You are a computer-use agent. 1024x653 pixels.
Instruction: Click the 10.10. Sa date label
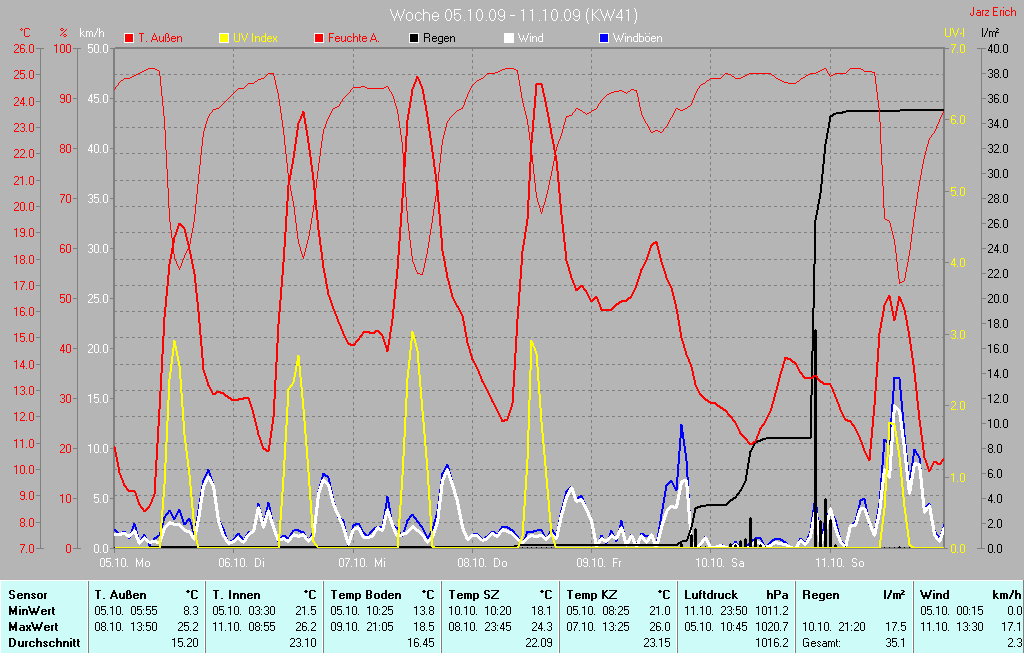720,562
